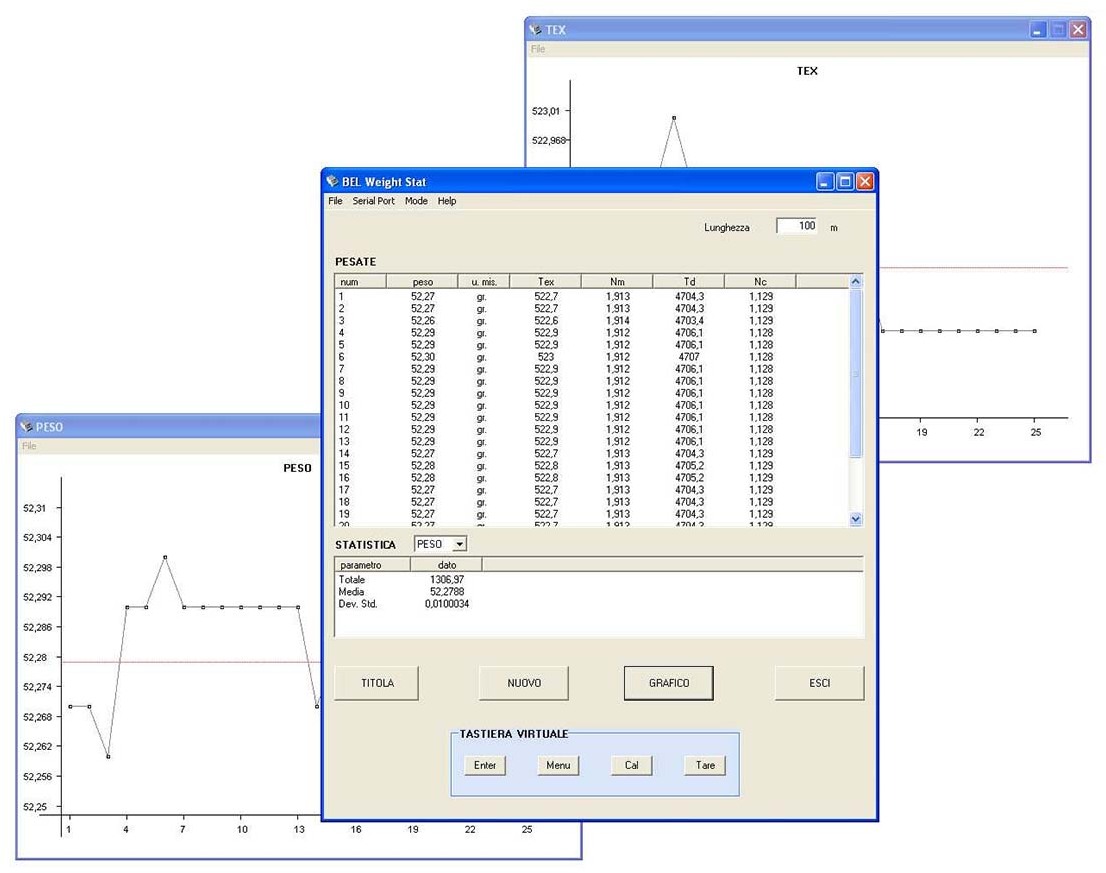This screenshot has width=1106, height=873.
Task: Minimize the TEX chart window
Action: point(1038,30)
